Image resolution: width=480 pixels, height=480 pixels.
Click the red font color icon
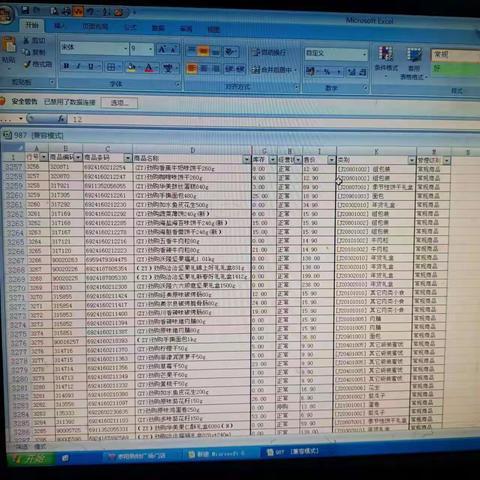click(x=149, y=68)
